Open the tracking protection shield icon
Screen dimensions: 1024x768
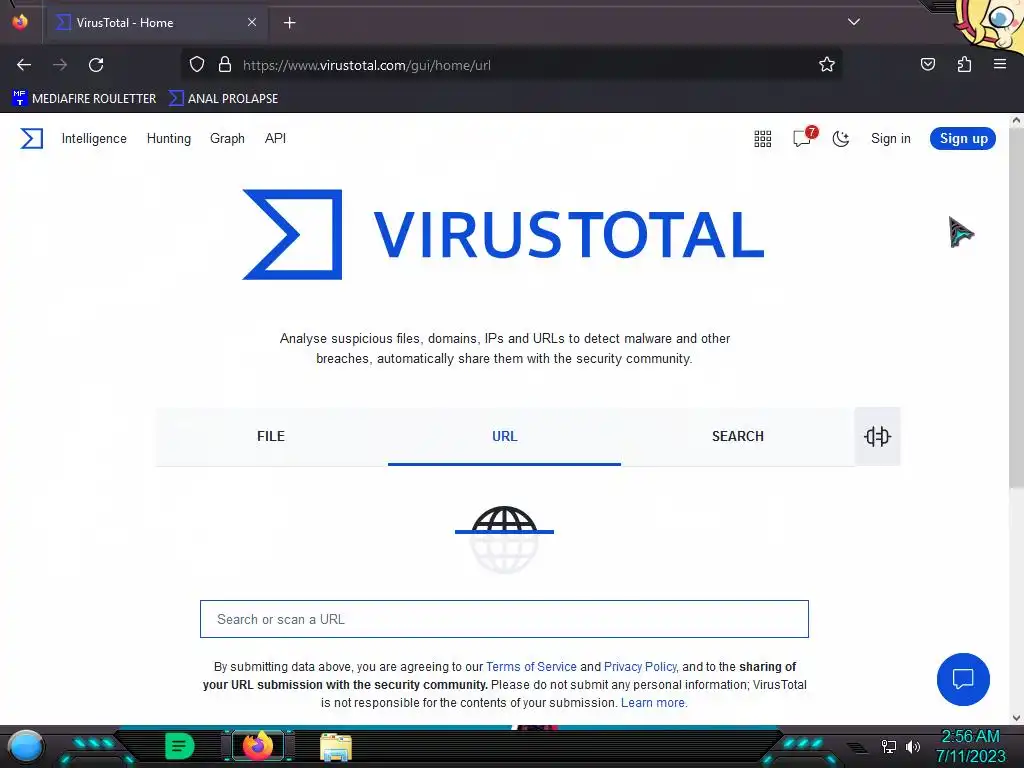[197, 65]
